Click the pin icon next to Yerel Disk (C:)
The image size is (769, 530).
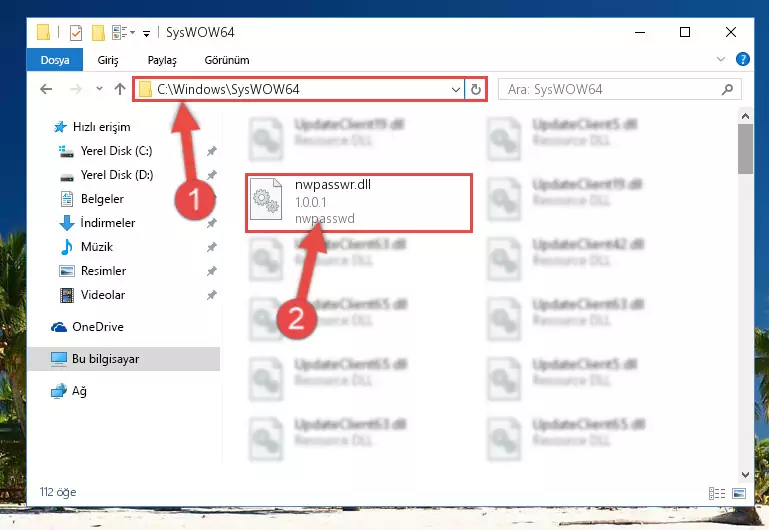coord(211,151)
